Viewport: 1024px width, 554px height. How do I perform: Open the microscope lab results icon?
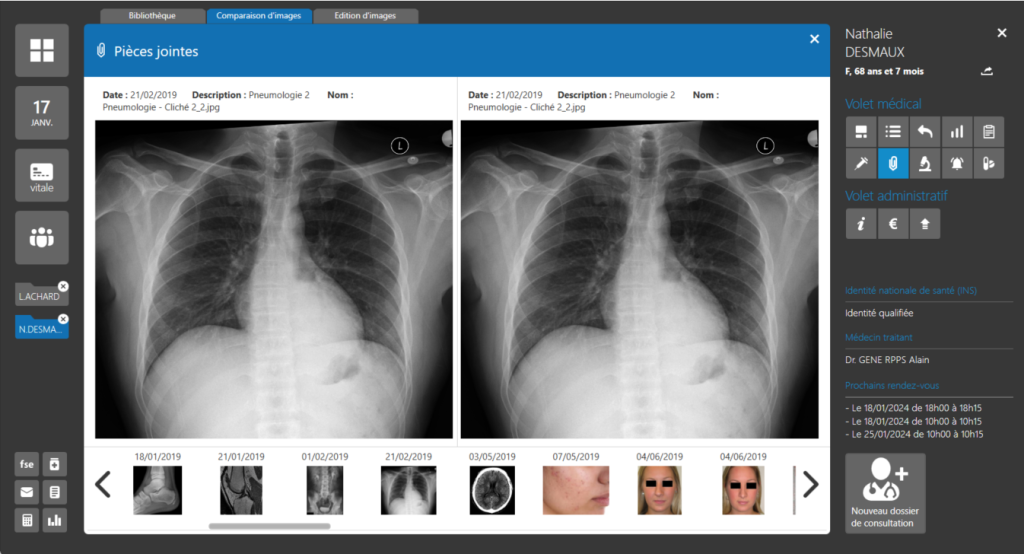925,163
